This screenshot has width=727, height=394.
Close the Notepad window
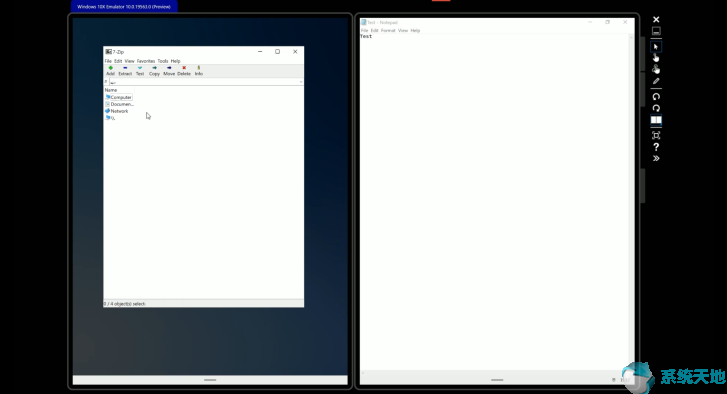coord(625,22)
